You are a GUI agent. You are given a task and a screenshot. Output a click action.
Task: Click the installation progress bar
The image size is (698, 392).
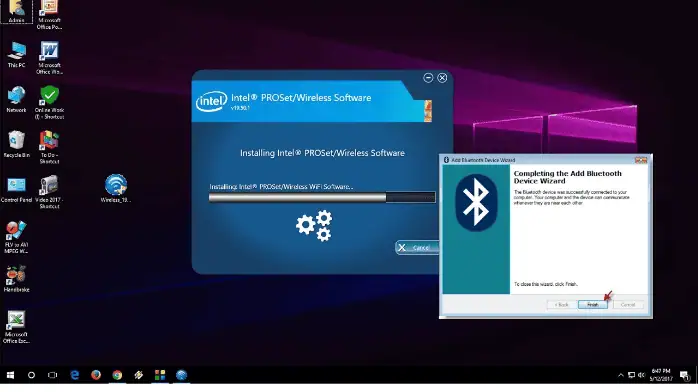pyautogui.click(x=322, y=197)
